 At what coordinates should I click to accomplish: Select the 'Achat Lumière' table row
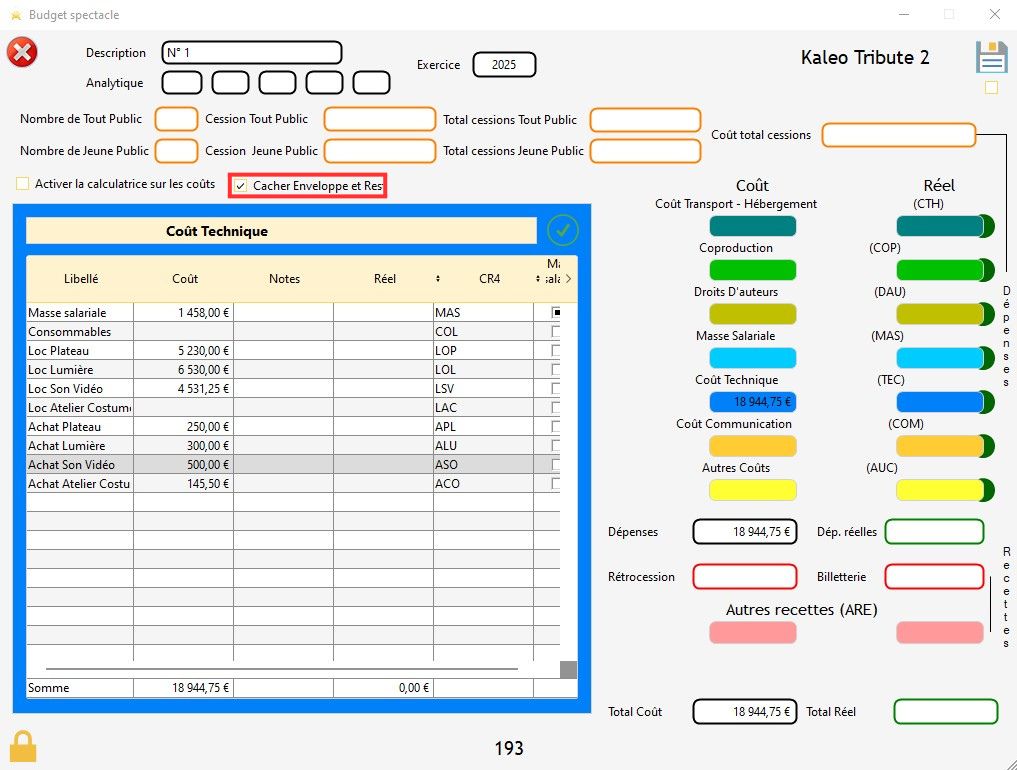tap(80, 446)
